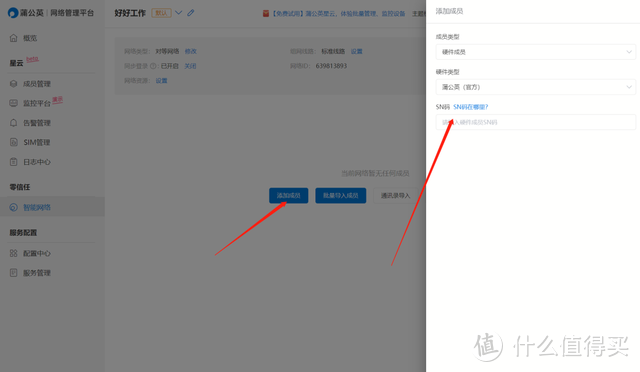The image size is (640, 372).
Task: Click the 通讯录导入 button
Action: 395,196
